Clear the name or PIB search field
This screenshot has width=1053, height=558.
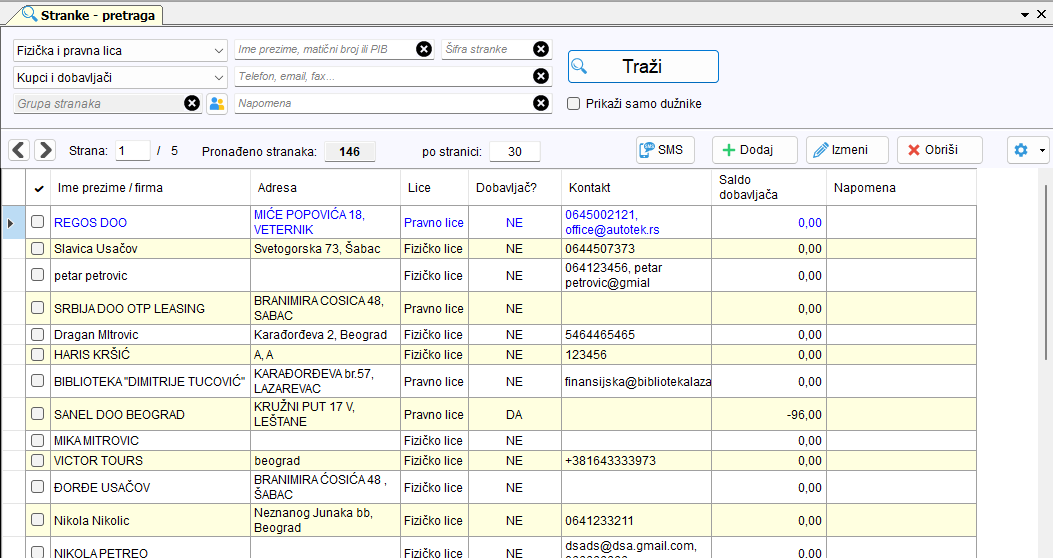tap(424, 49)
